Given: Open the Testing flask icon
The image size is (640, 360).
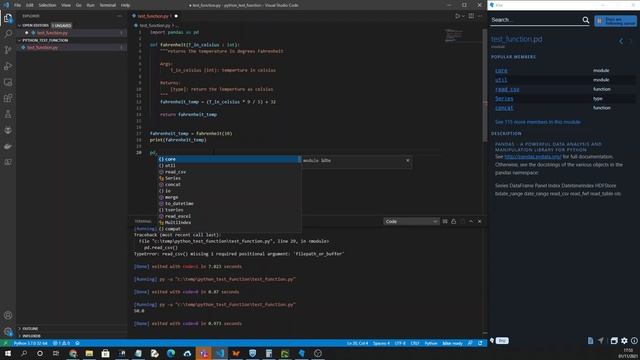Looking at the screenshot, I should click(8, 114).
